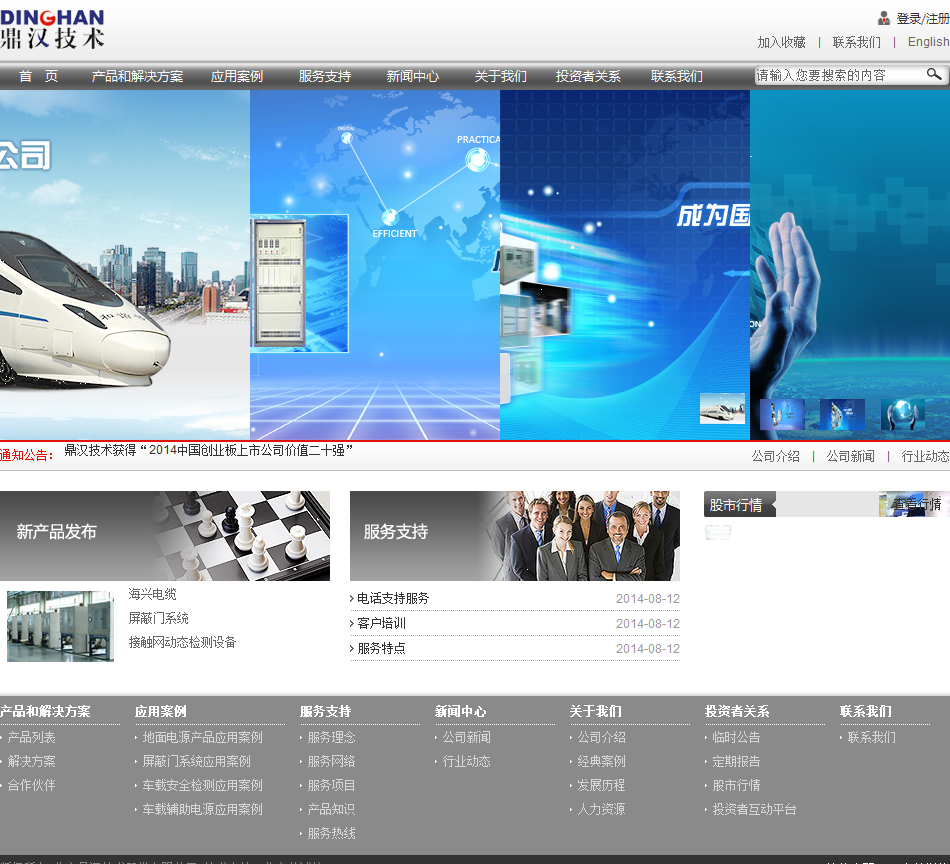Click the user icon beside 登录/注册
The height and width of the screenshot is (864, 950).
(x=884, y=18)
